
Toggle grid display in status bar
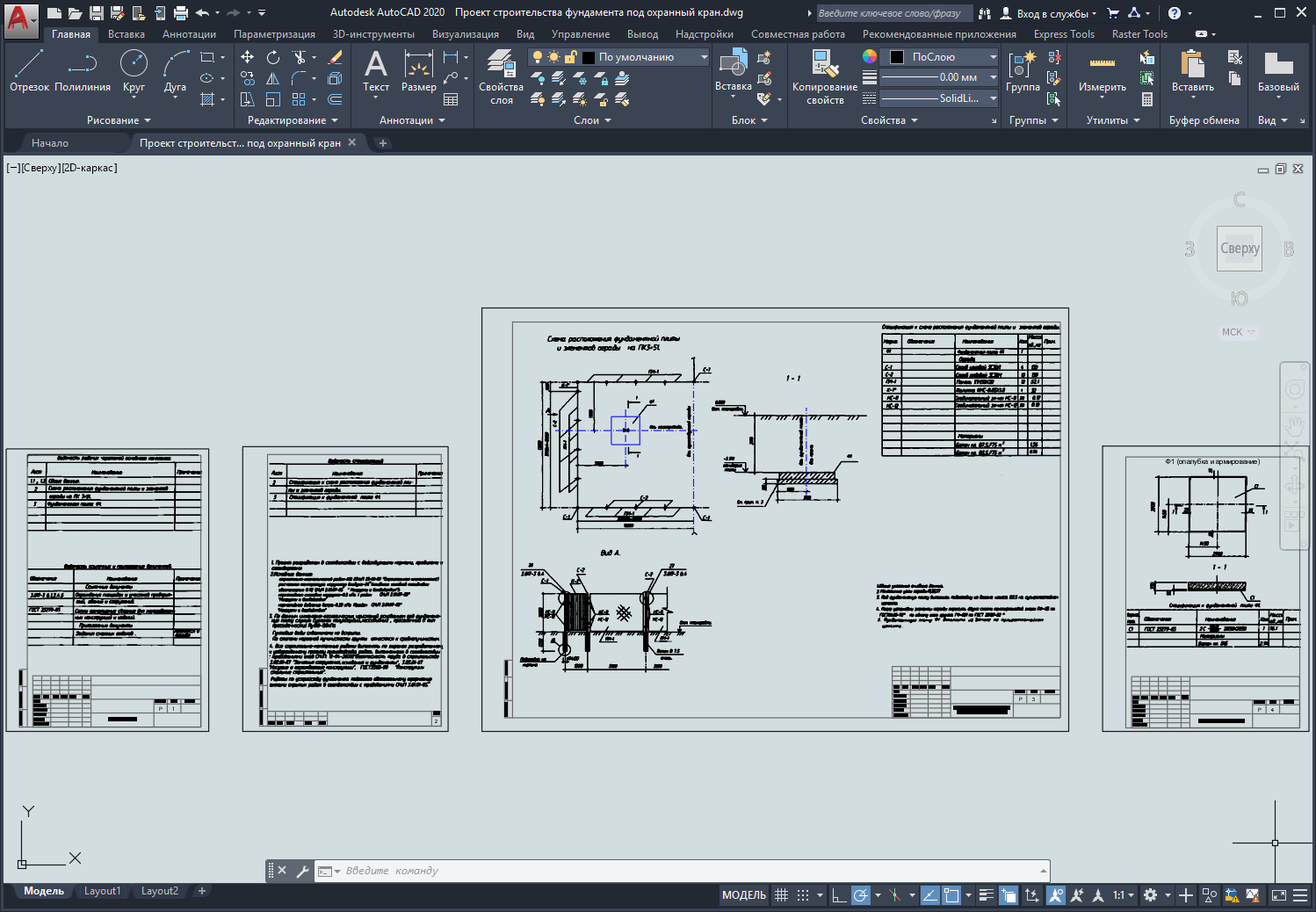pyautogui.click(x=781, y=895)
